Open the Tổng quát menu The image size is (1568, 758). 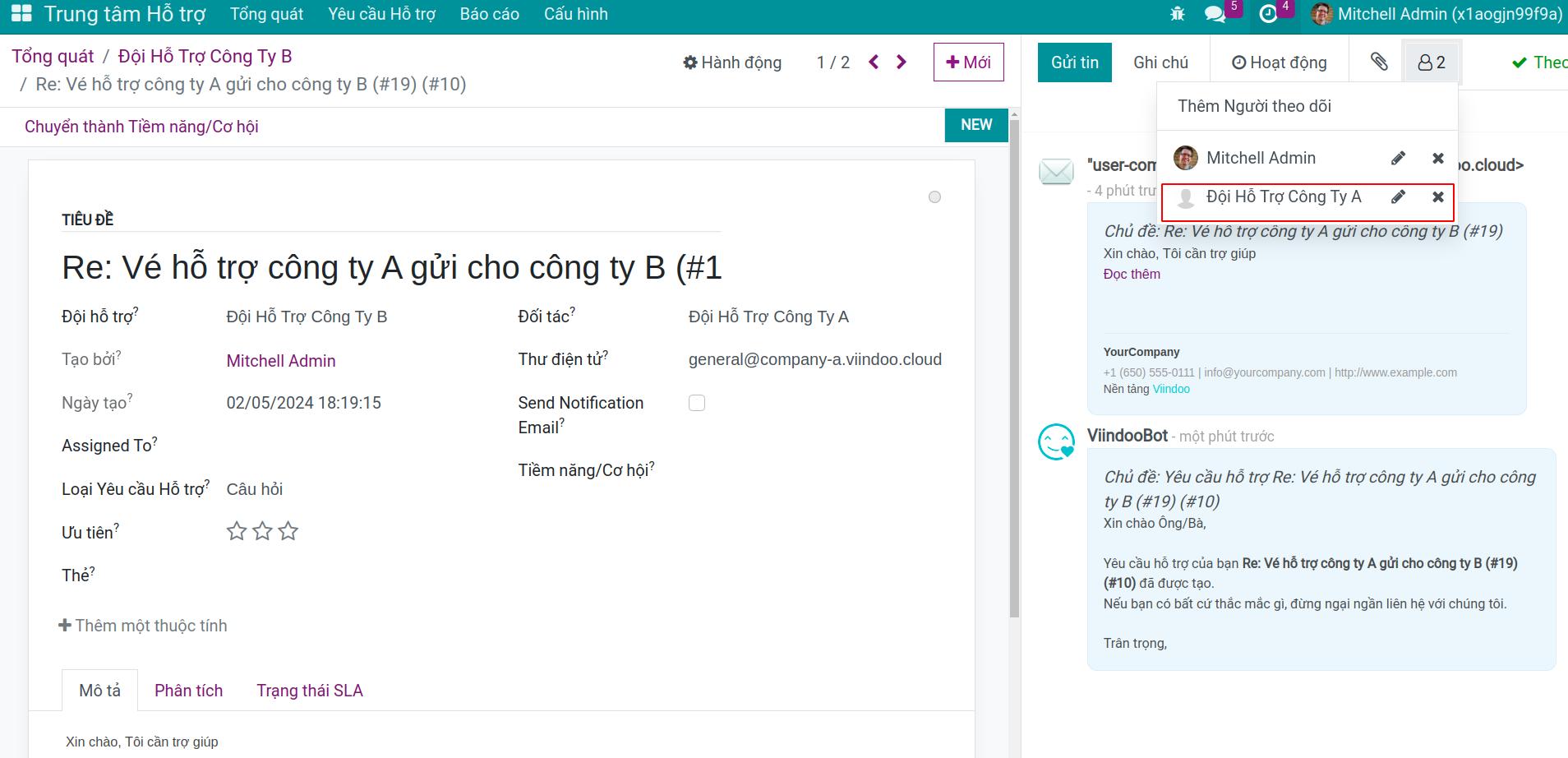[266, 14]
